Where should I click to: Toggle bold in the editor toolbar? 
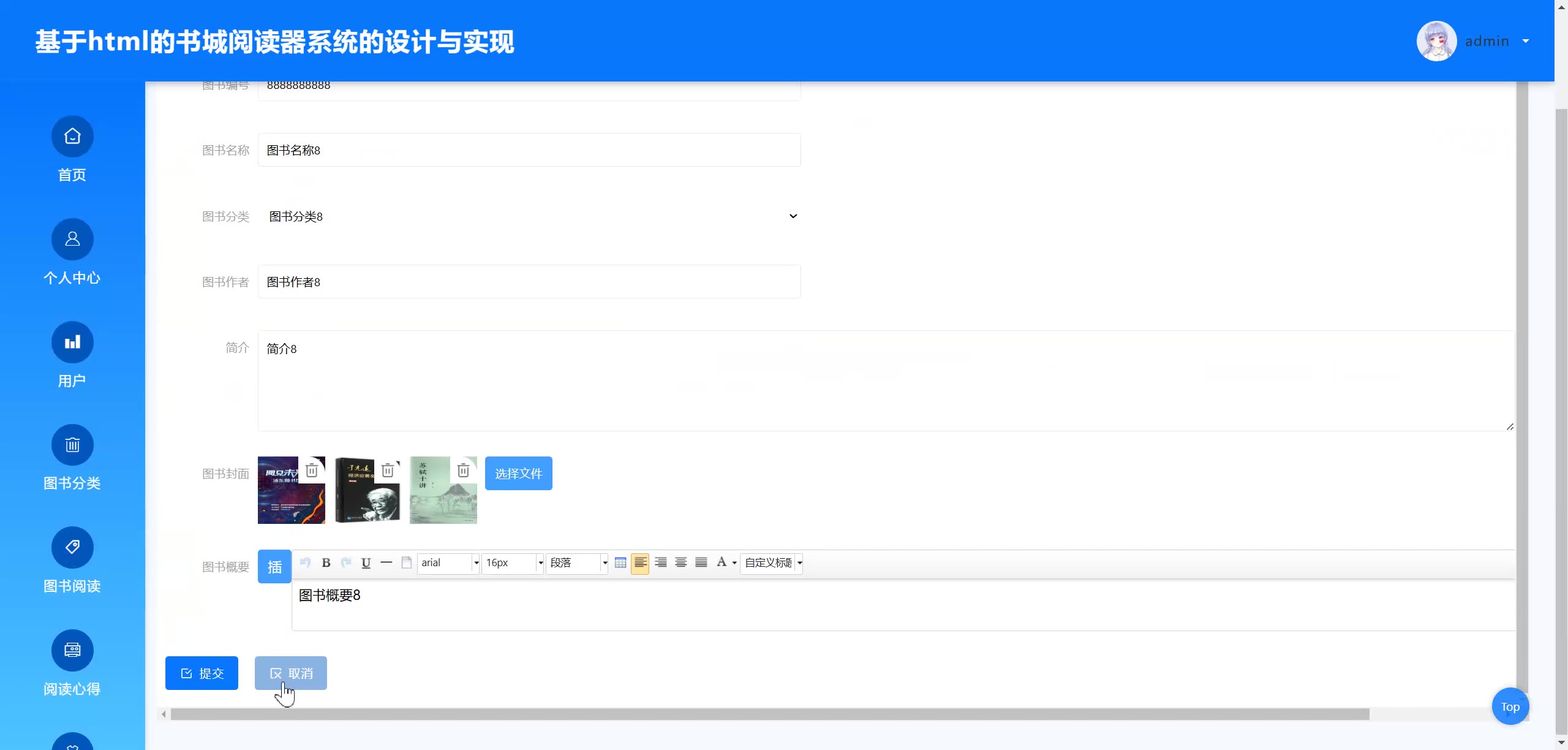(326, 562)
